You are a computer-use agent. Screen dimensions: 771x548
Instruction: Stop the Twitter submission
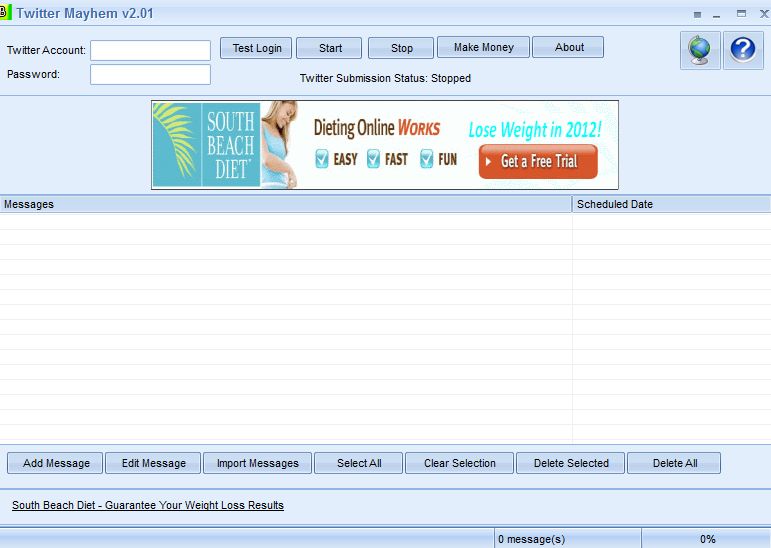(401, 48)
